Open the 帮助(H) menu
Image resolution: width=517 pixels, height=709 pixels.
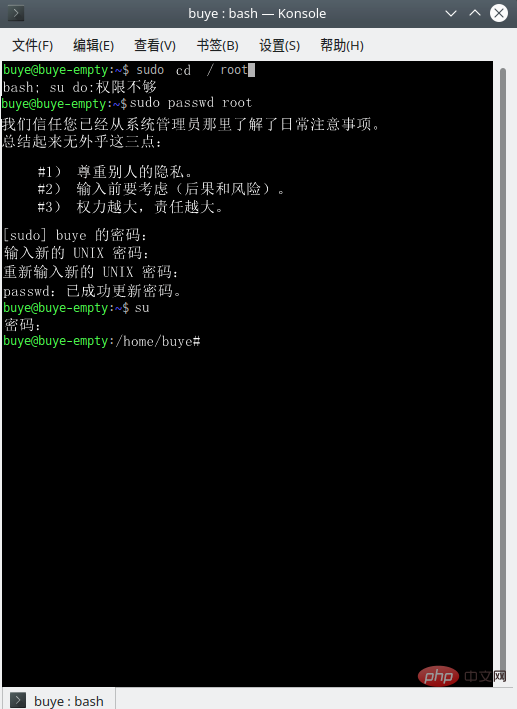342,45
